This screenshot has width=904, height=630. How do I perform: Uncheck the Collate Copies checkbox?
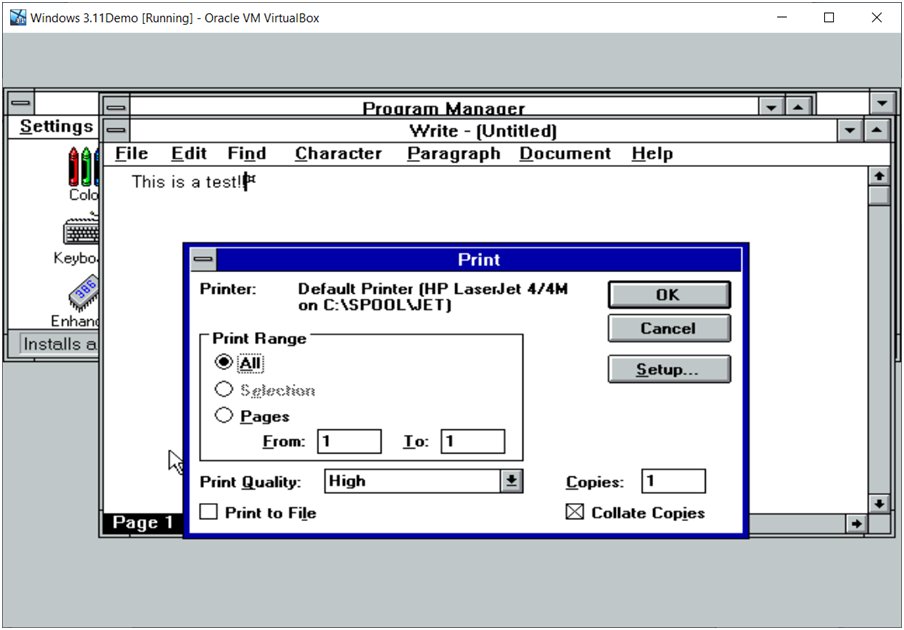[575, 512]
